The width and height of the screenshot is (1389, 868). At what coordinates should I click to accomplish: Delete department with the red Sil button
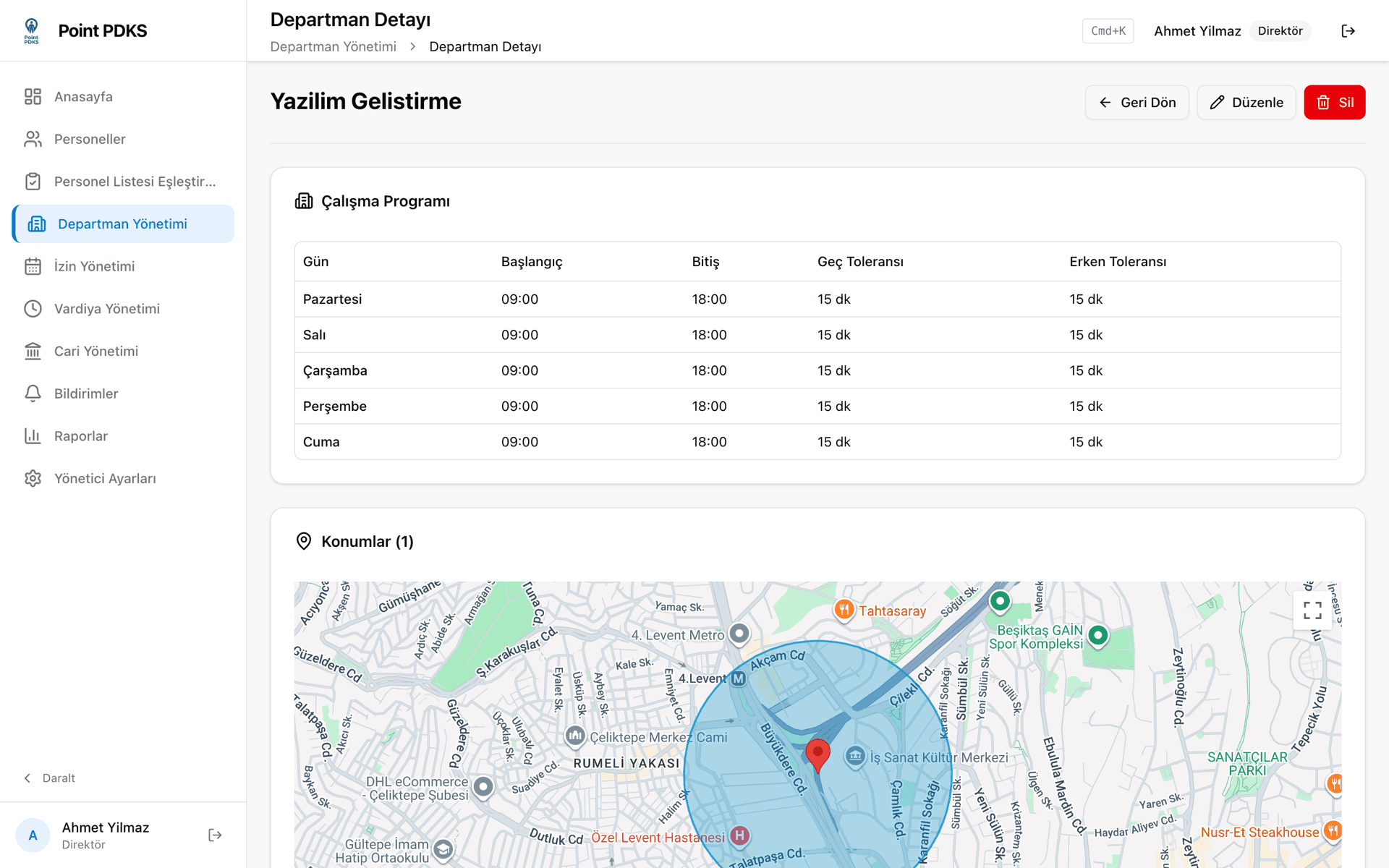[x=1334, y=102]
